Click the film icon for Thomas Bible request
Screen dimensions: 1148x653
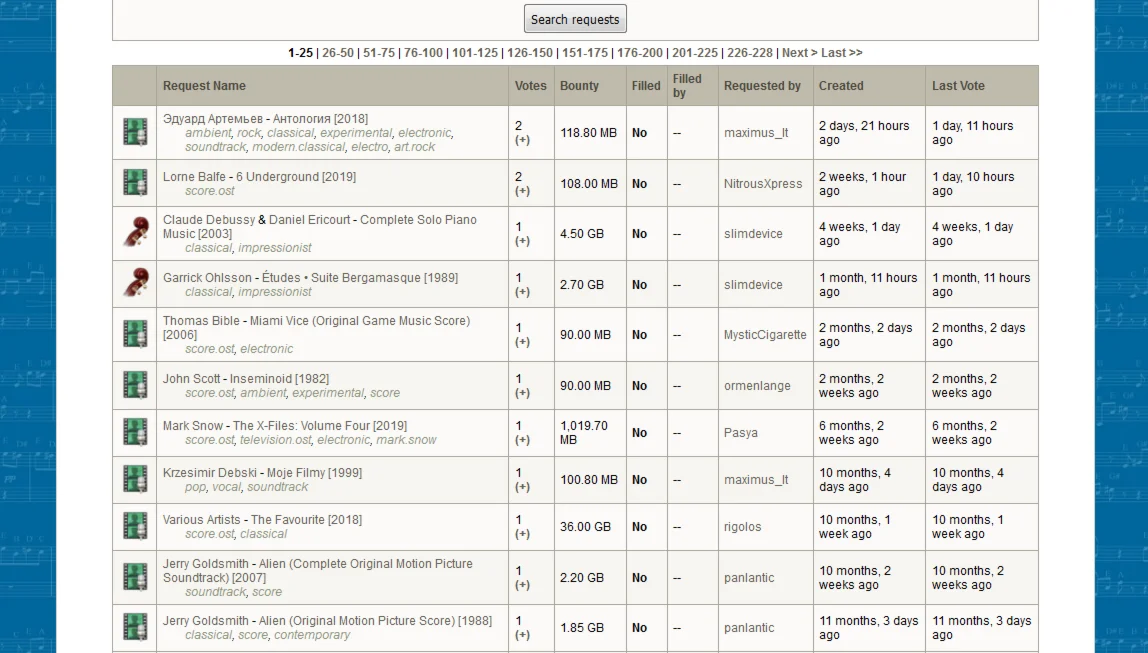[x=135, y=335]
